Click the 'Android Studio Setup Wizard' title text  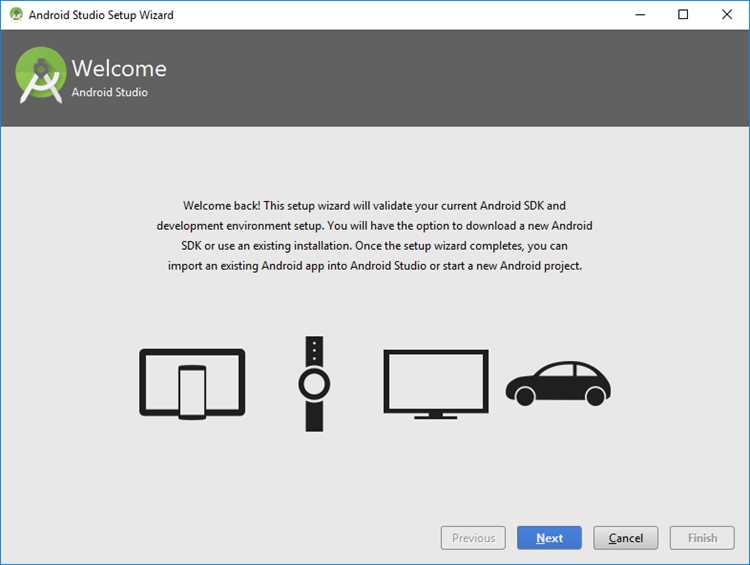tap(101, 15)
